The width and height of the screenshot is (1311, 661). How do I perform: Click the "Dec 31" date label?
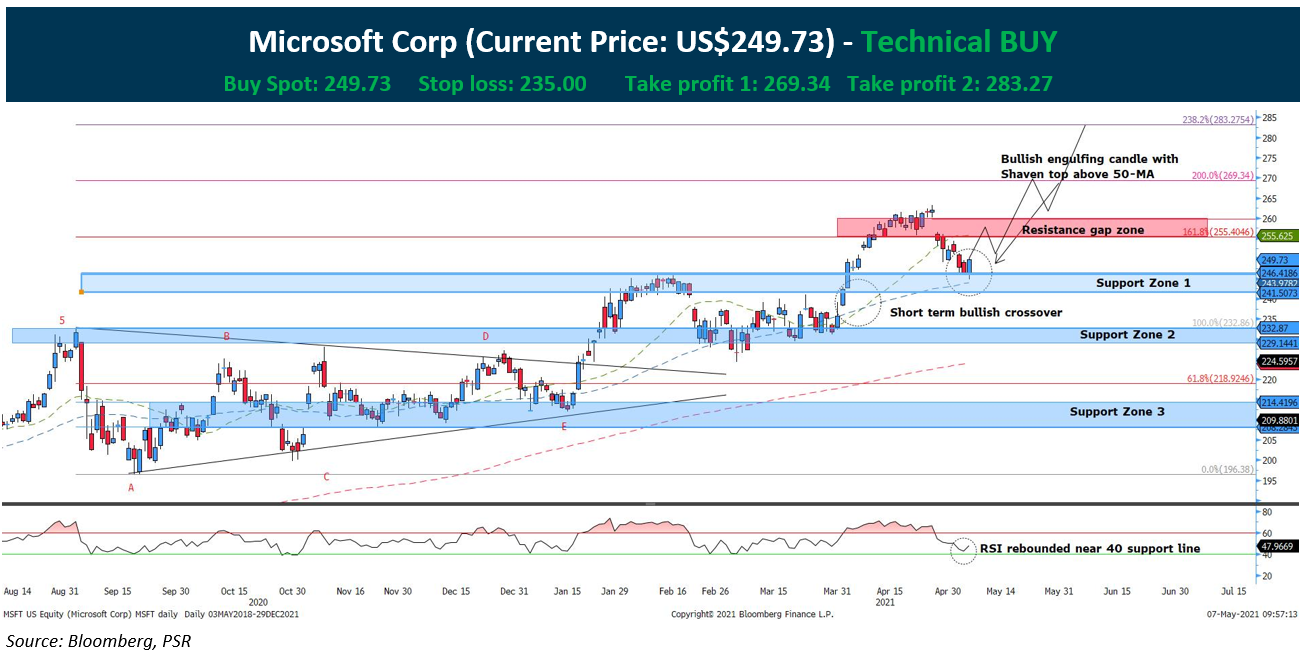[515, 591]
